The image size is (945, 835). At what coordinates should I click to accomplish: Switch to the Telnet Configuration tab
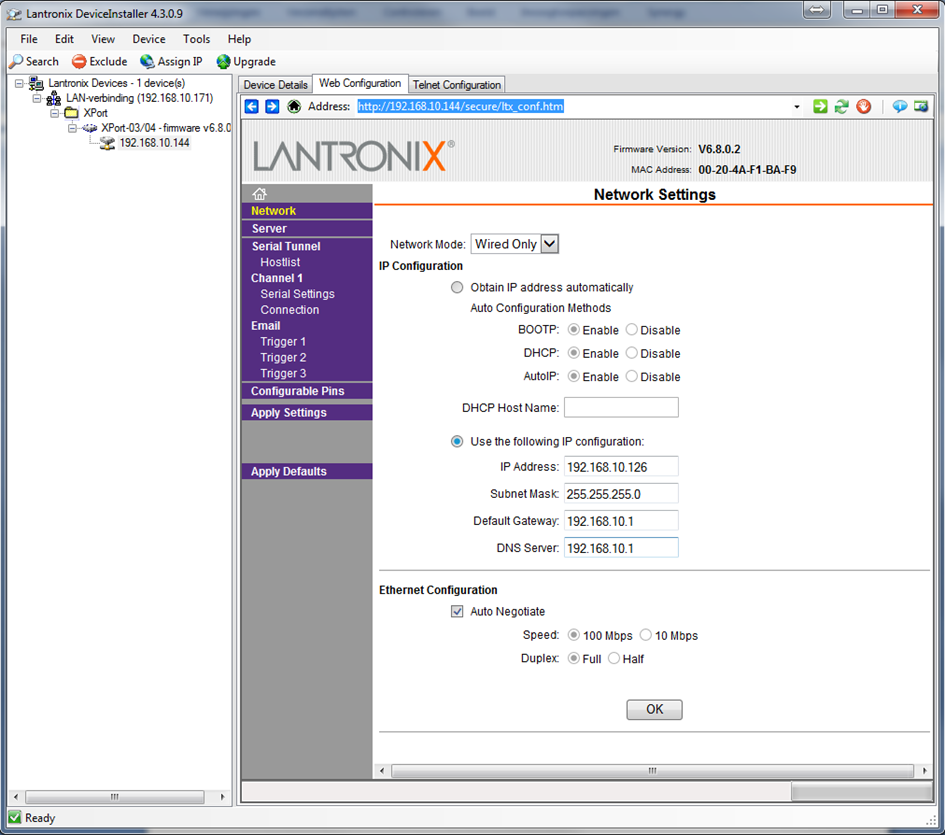coord(457,85)
